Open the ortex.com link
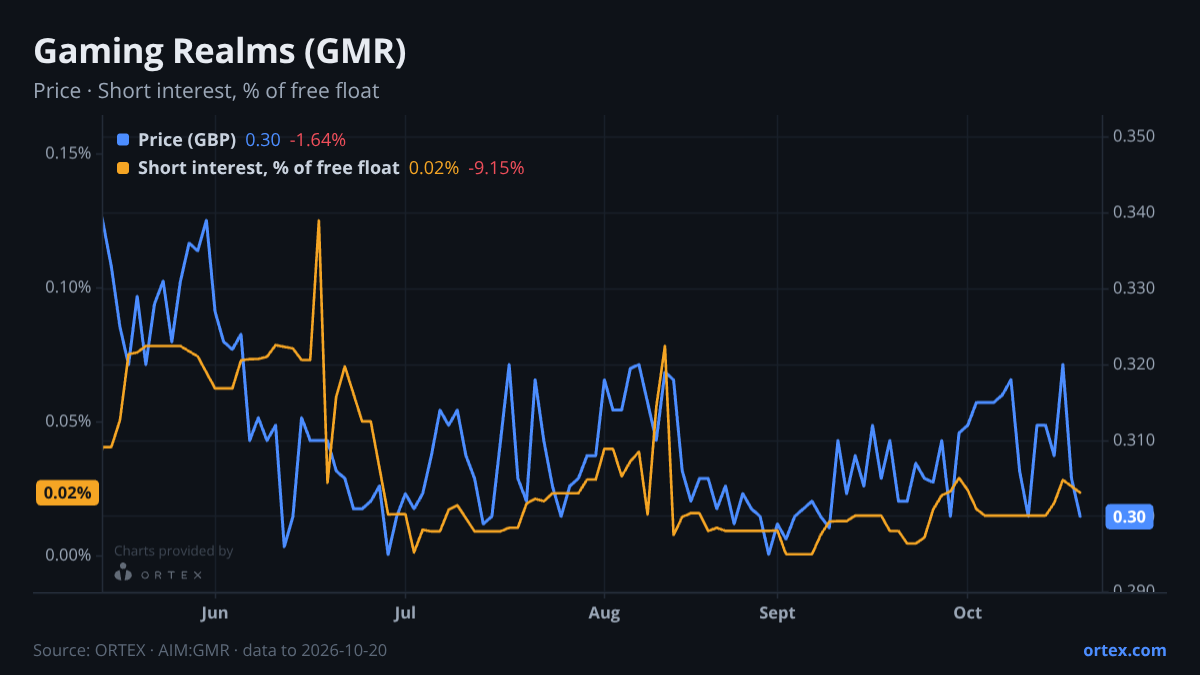The image size is (1200, 675). point(1124,650)
